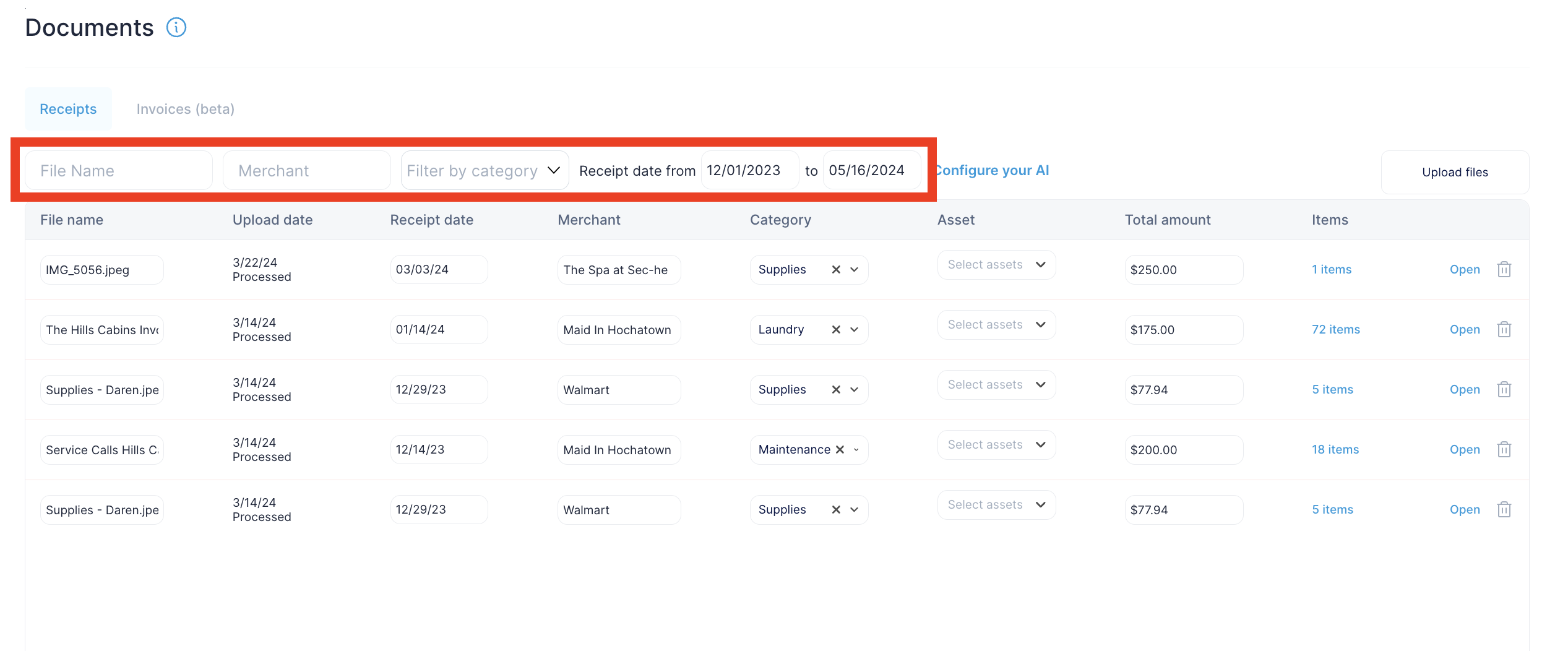Screen dimensions: 1568x651
Task: Focus the Merchant filter field
Action: pyautogui.click(x=307, y=170)
